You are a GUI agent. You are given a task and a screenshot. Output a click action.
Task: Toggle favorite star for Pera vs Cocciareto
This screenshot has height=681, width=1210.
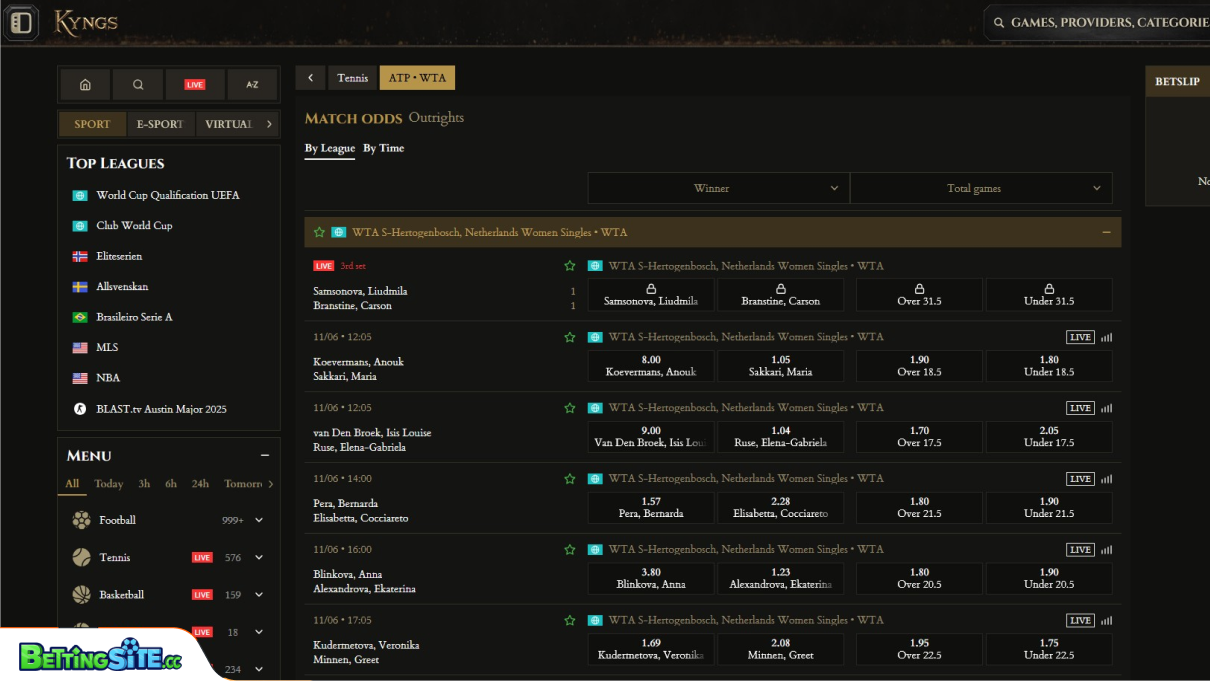tap(570, 479)
